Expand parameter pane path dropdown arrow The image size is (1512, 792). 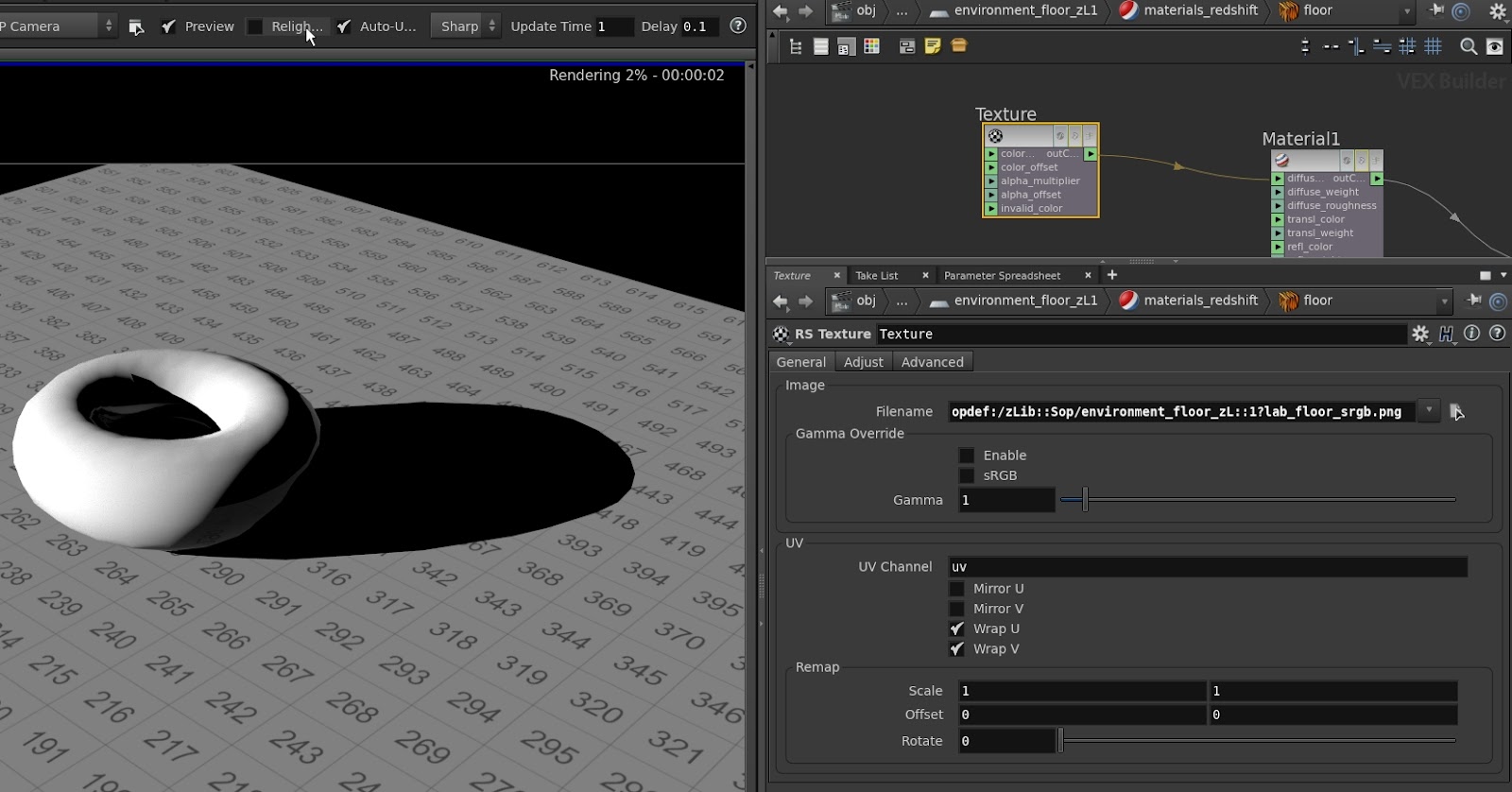point(1444,301)
